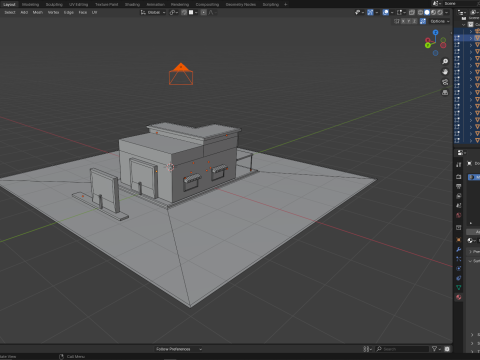The height and width of the screenshot is (360, 480).
Task: Open the Object properties tab
Action: (x=459, y=240)
